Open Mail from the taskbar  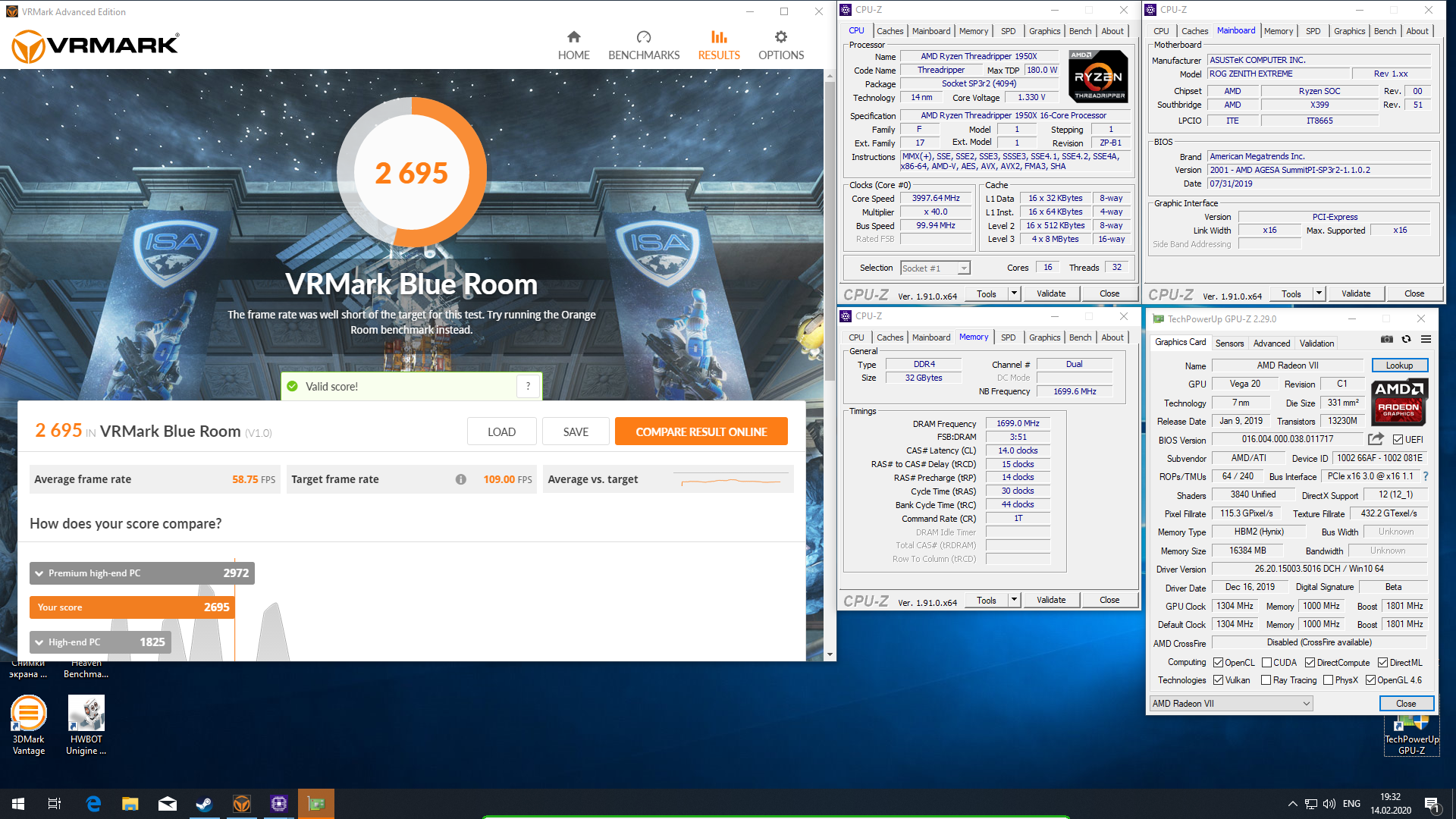click(x=168, y=804)
